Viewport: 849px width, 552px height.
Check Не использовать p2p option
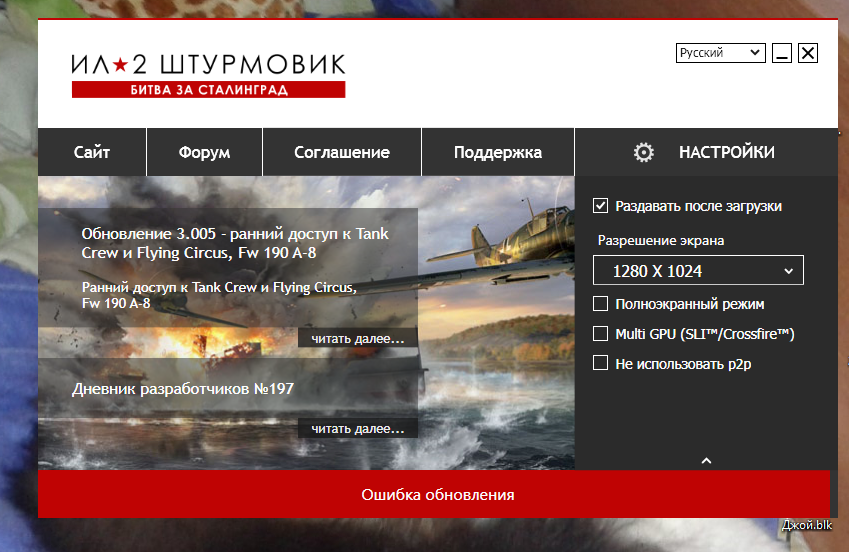[600, 363]
